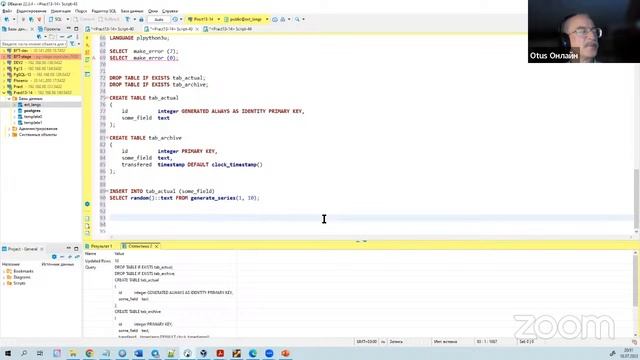Expand the BFT-dev connection node
This screenshot has height=360, width=640.
click(4, 51)
